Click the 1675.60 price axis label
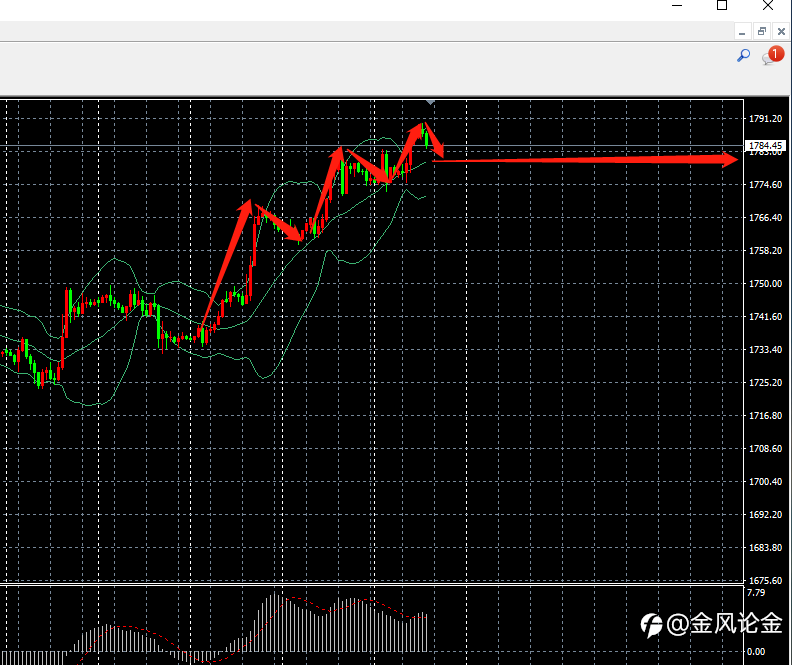Viewport: 792px width, 665px height. [765, 581]
